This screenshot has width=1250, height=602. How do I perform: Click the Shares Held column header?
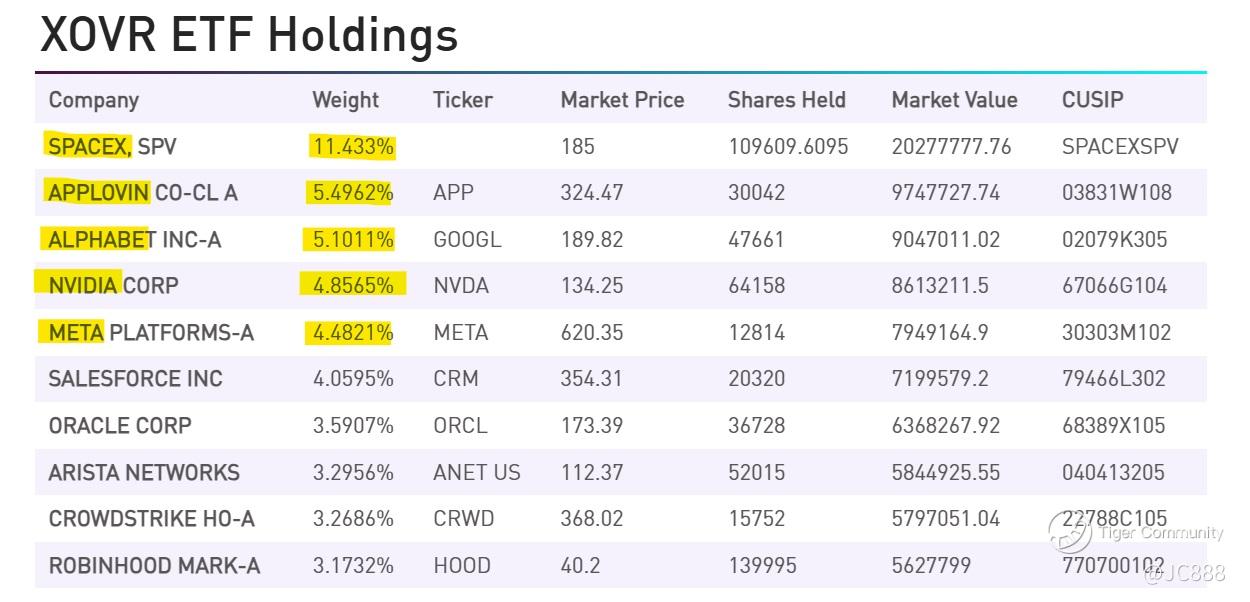786,100
